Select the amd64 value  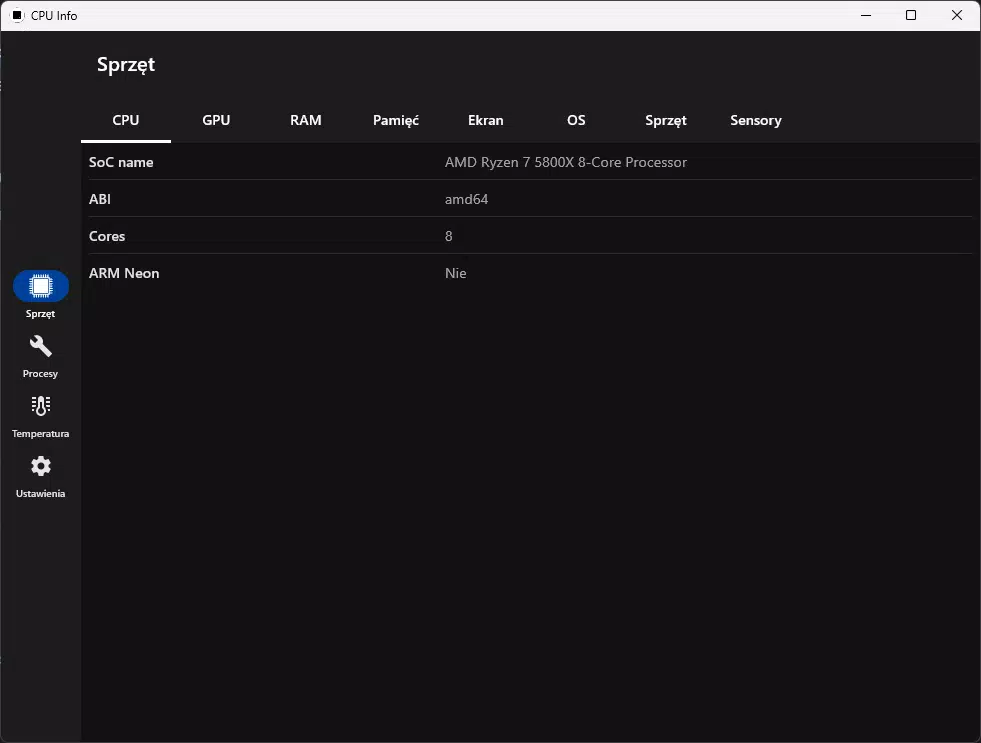point(466,199)
